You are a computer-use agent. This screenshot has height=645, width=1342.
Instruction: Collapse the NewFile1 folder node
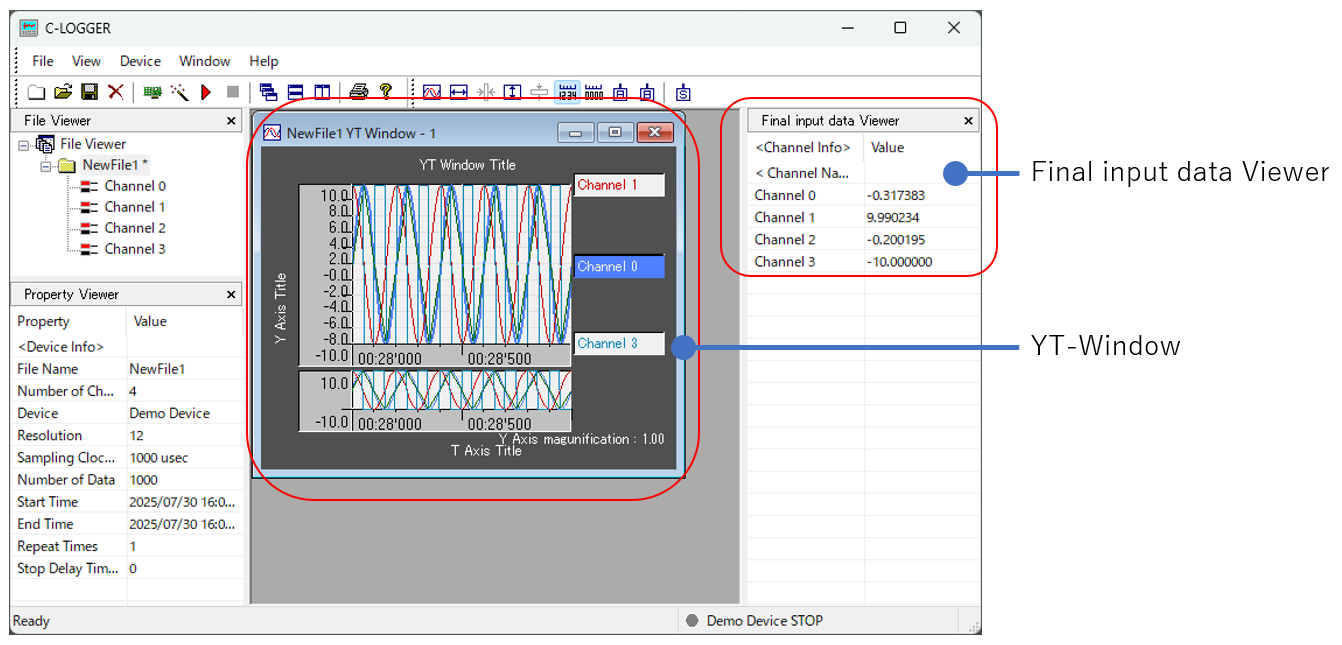pos(46,166)
